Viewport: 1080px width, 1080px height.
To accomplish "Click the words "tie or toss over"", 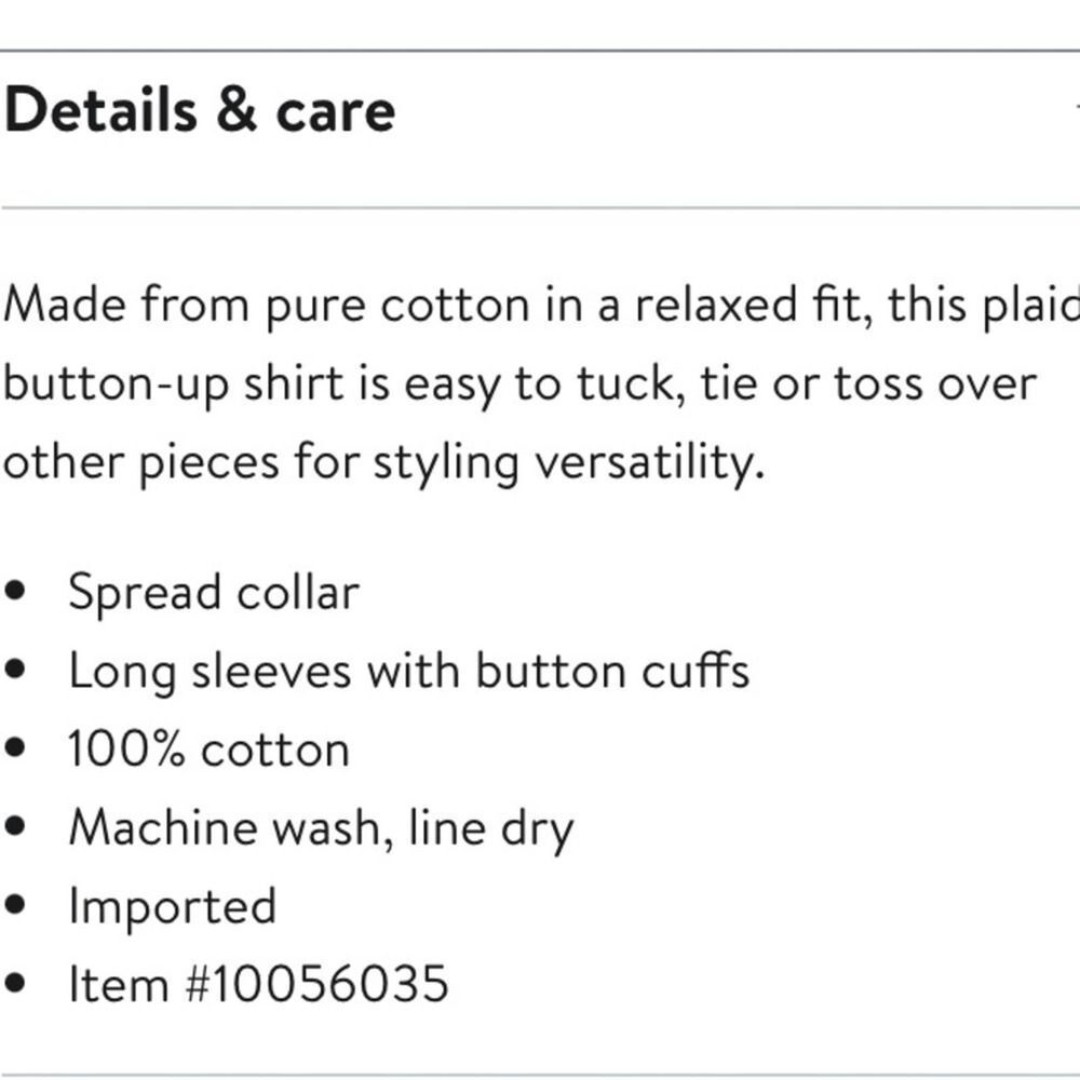I will coord(868,383).
